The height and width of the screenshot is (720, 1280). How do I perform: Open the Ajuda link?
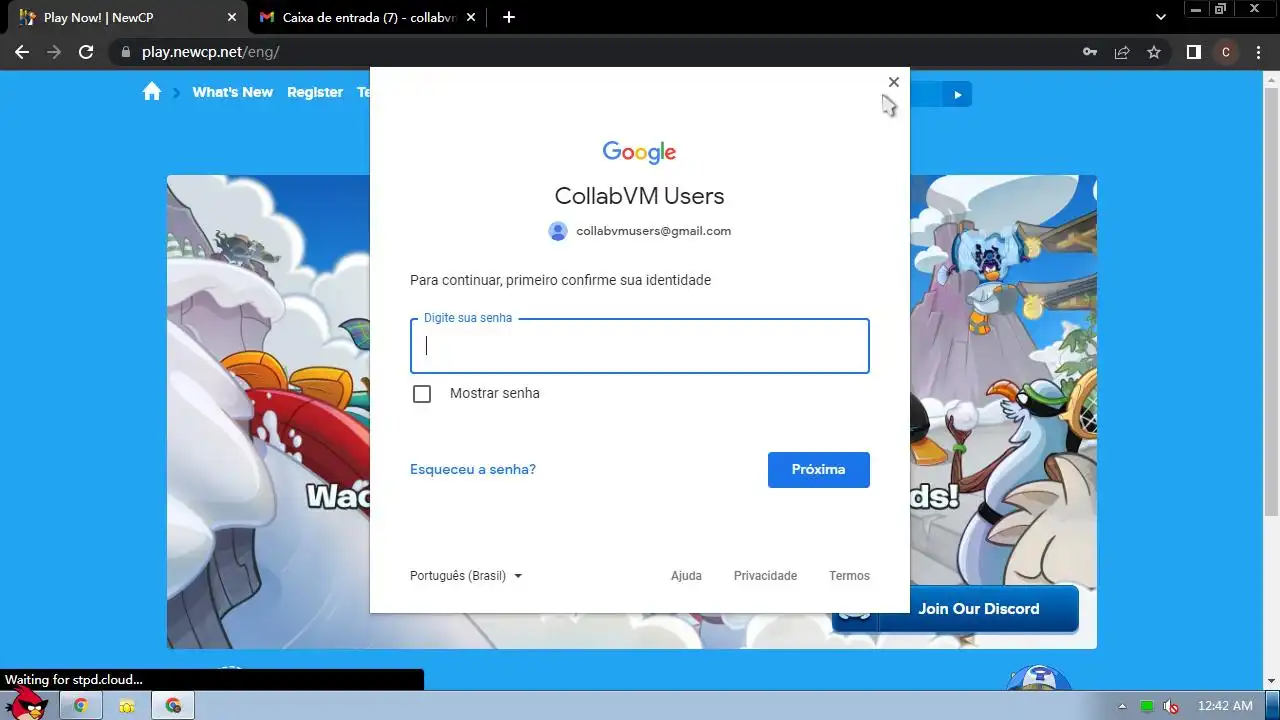[686, 576]
